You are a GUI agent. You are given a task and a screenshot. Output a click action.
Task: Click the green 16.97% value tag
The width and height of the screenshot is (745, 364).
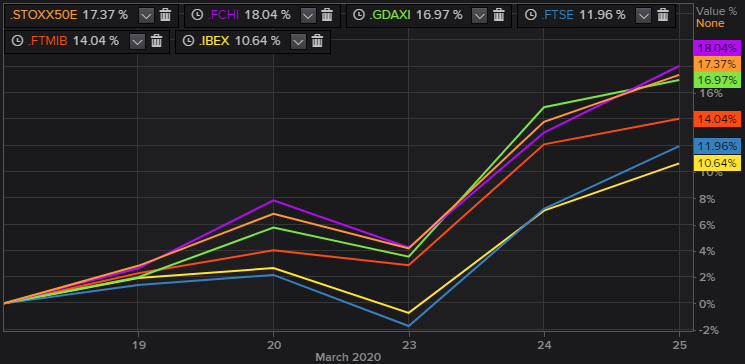coord(716,80)
